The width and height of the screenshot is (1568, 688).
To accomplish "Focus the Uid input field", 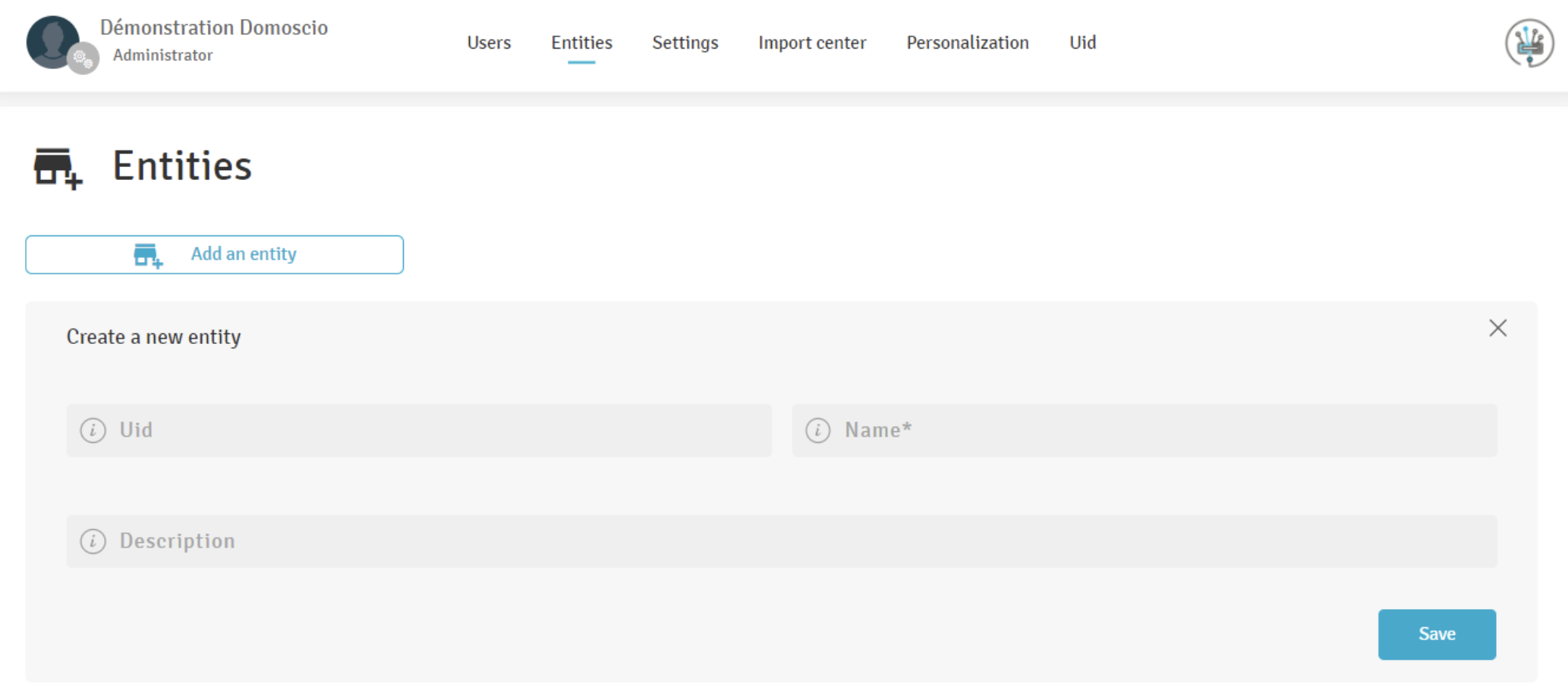I will 440,431.
